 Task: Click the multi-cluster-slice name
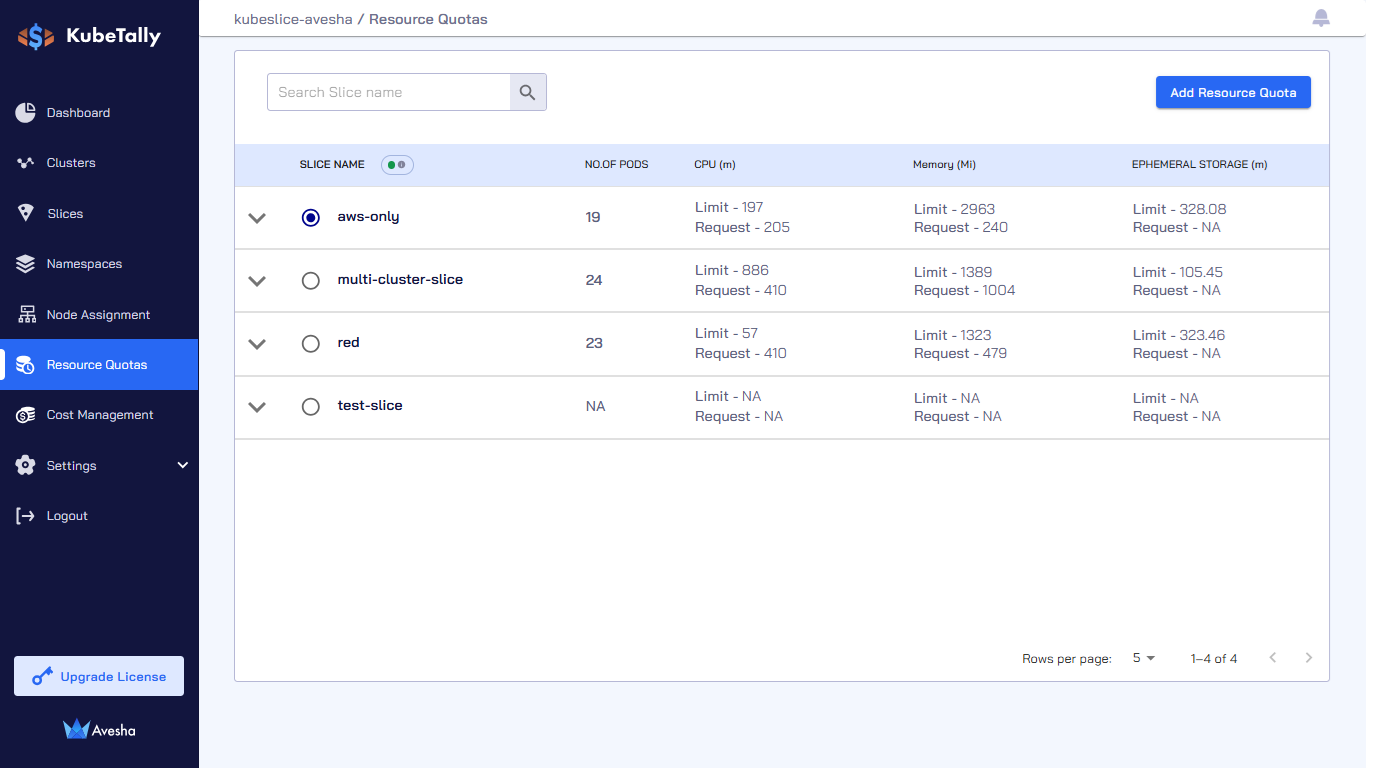(x=400, y=279)
